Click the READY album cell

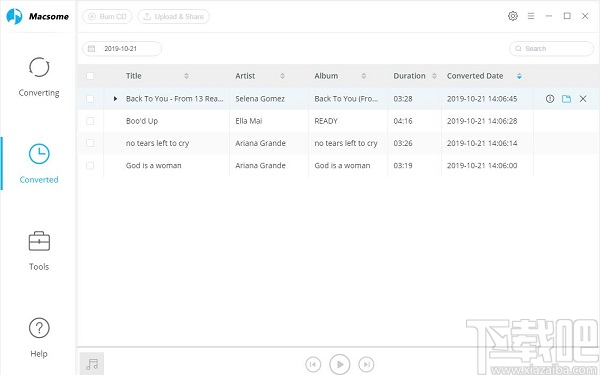point(326,121)
